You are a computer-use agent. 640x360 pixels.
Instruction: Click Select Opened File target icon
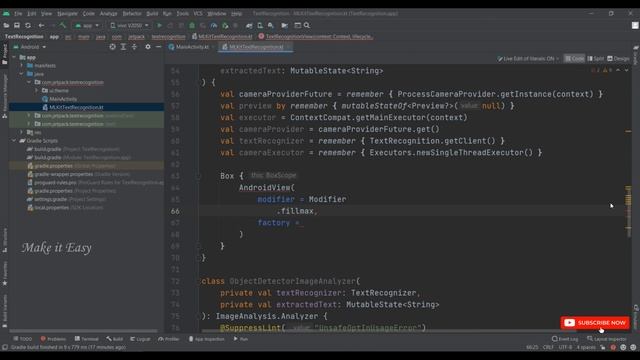112,47
